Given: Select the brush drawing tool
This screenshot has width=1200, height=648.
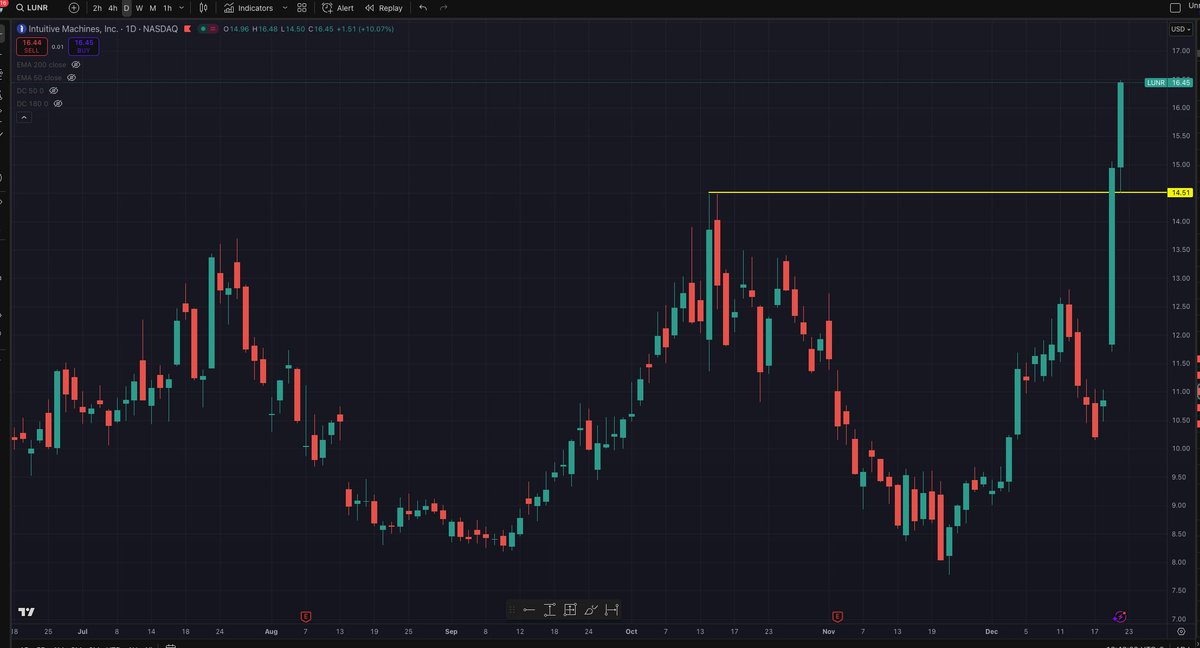Looking at the screenshot, I should click(591, 610).
